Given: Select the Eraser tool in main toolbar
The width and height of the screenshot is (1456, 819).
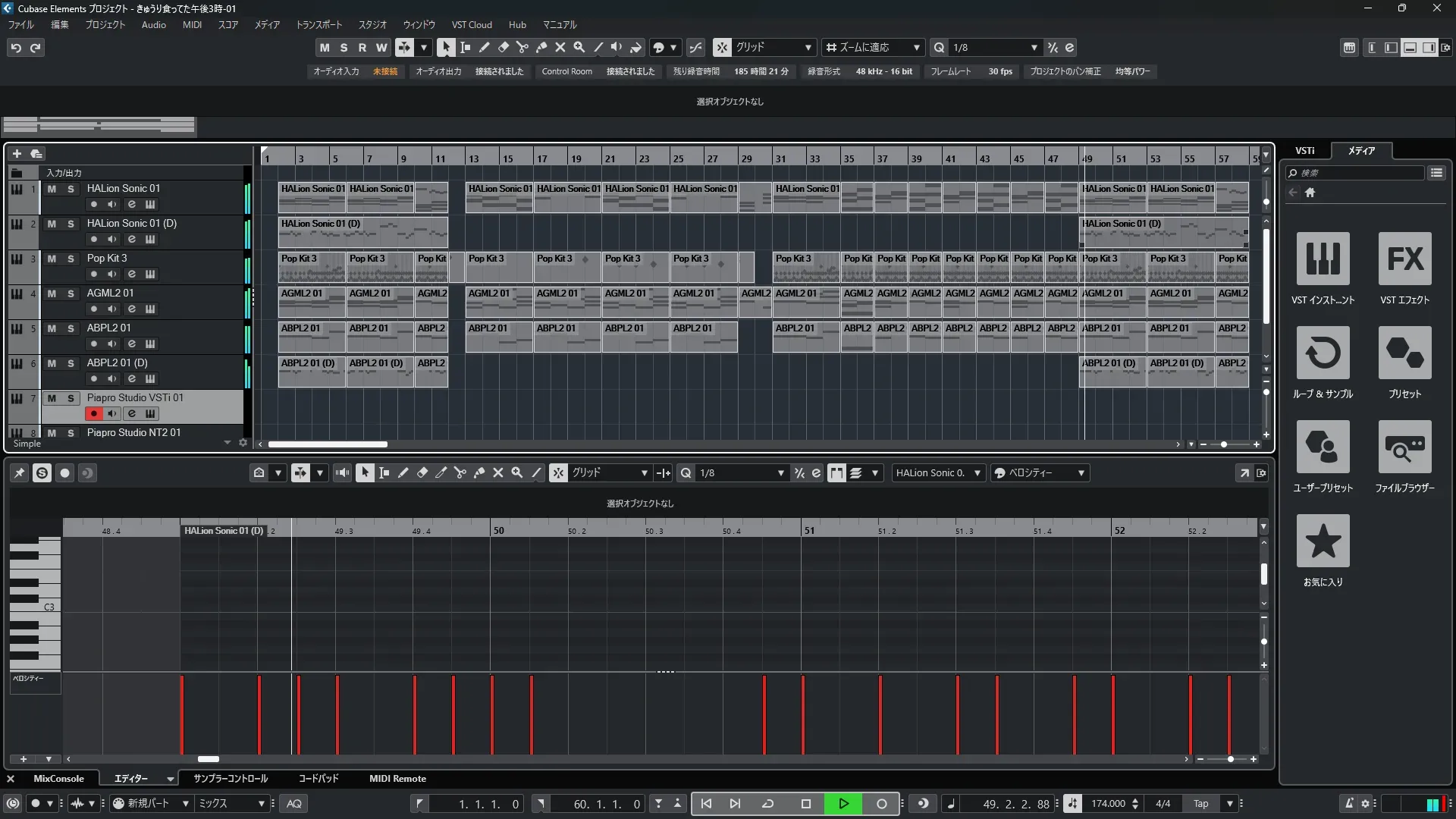Looking at the screenshot, I should pyautogui.click(x=503, y=48).
